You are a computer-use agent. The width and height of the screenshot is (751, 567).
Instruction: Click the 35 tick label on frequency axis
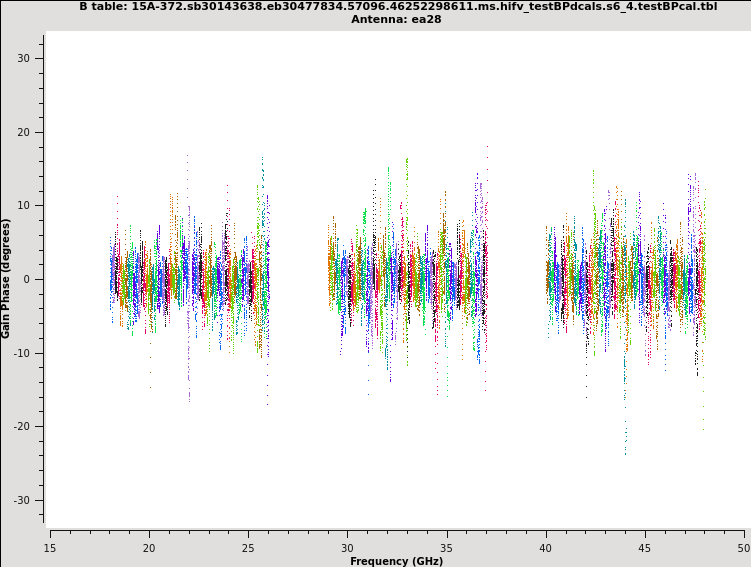pyautogui.click(x=446, y=548)
